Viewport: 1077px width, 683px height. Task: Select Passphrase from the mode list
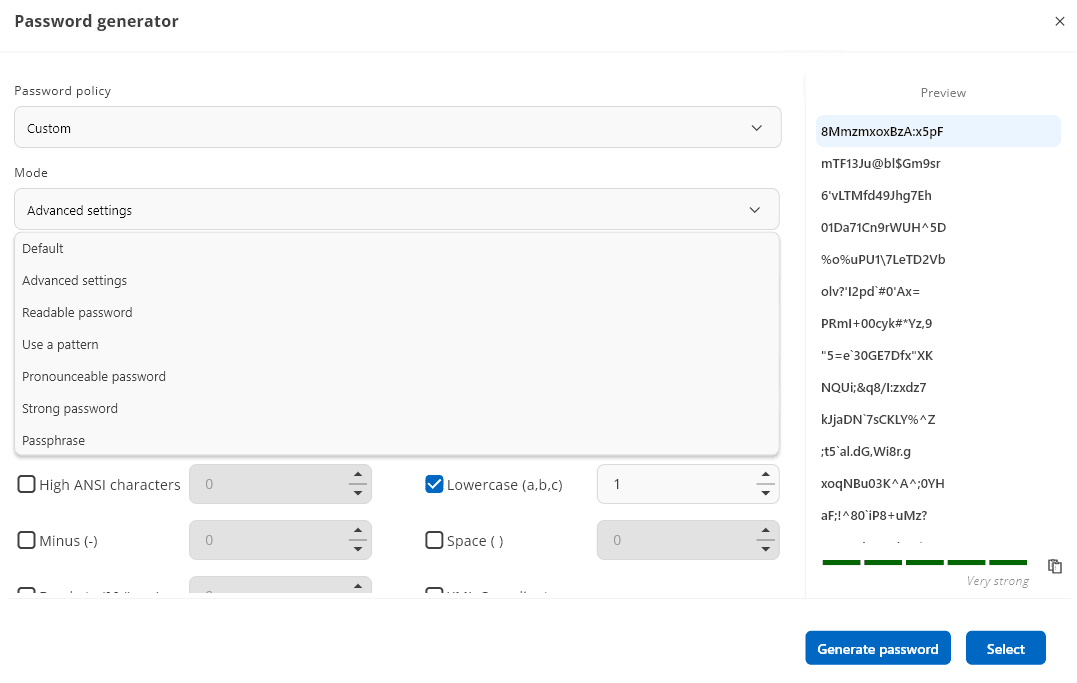[x=53, y=440]
